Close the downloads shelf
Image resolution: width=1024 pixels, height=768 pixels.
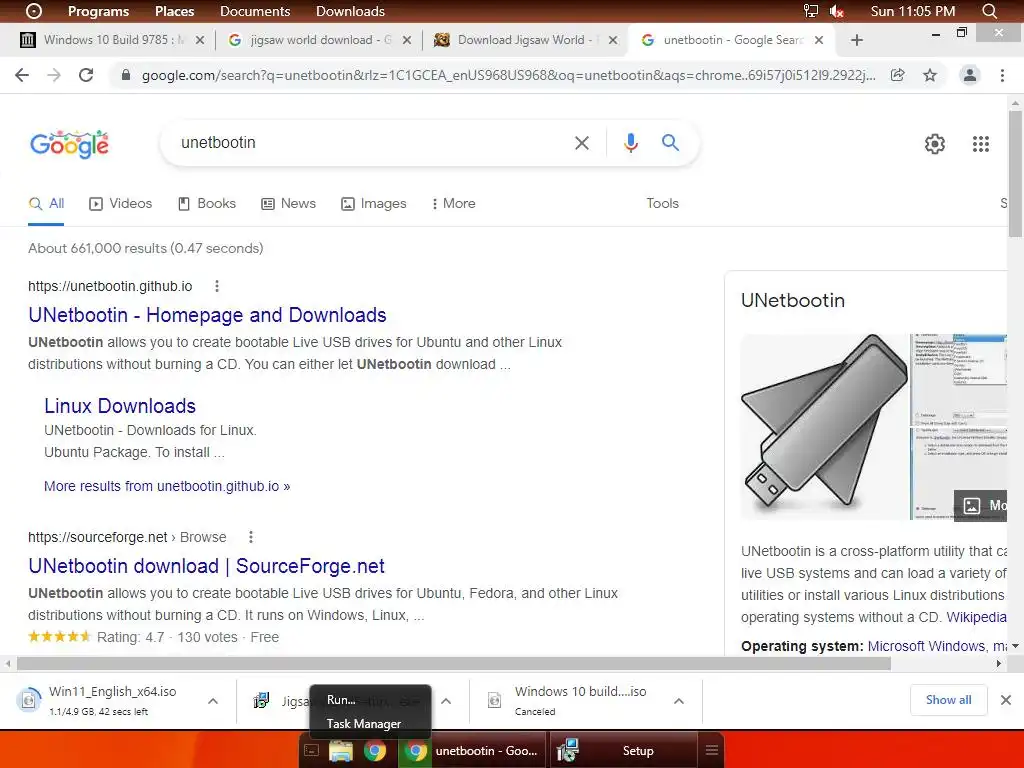click(x=1006, y=700)
